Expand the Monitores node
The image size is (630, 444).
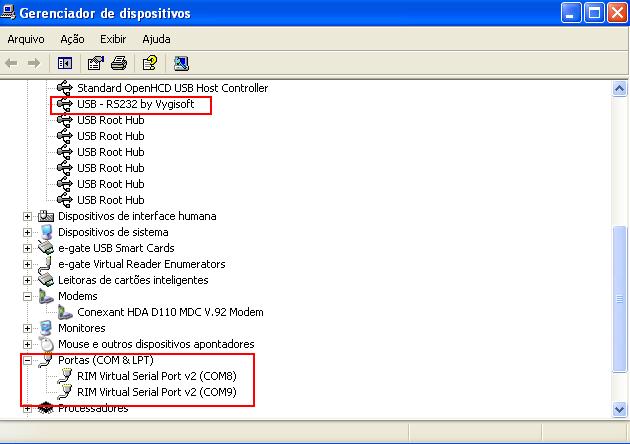27,328
